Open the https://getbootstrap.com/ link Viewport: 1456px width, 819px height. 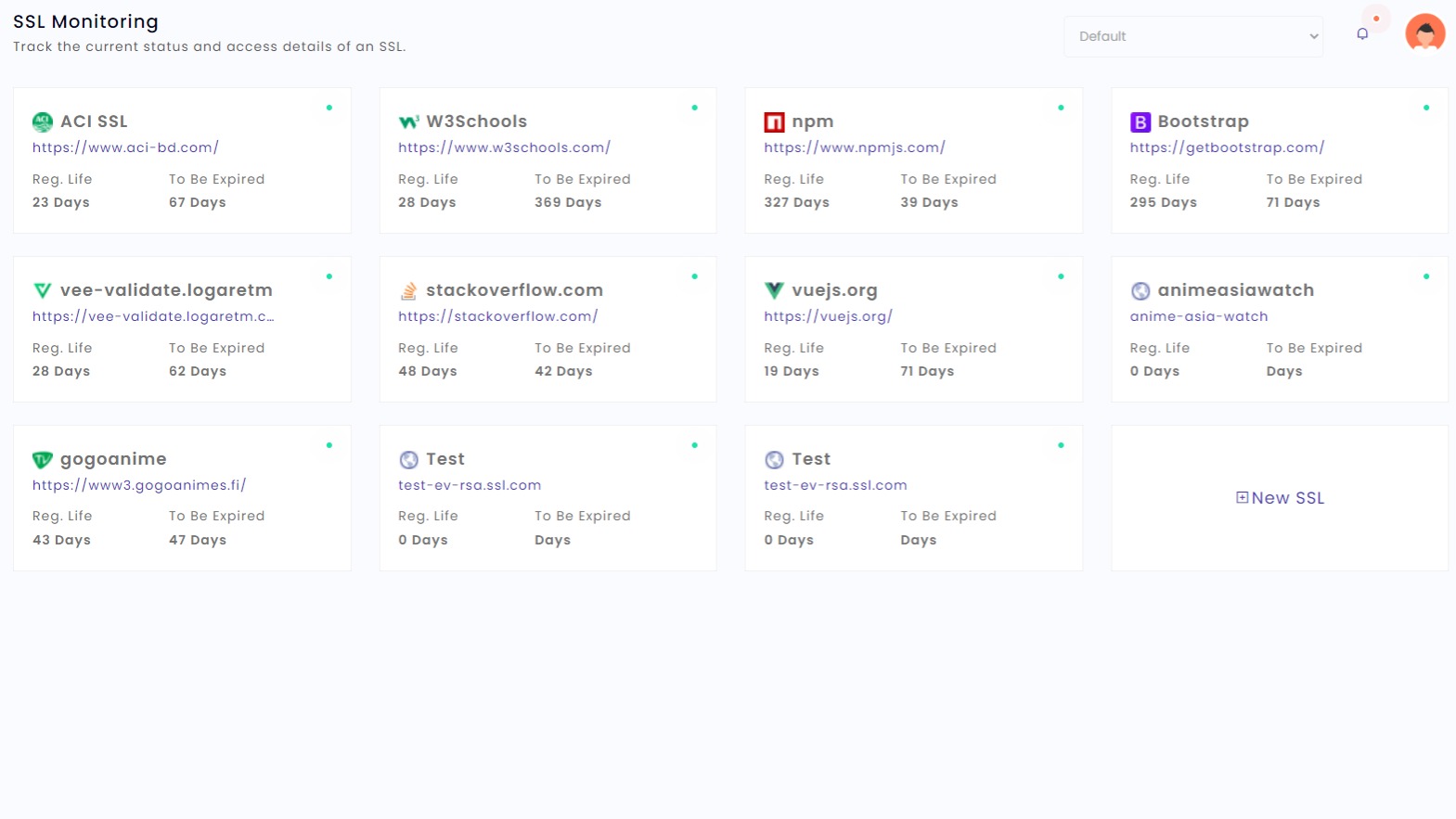click(x=1226, y=147)
